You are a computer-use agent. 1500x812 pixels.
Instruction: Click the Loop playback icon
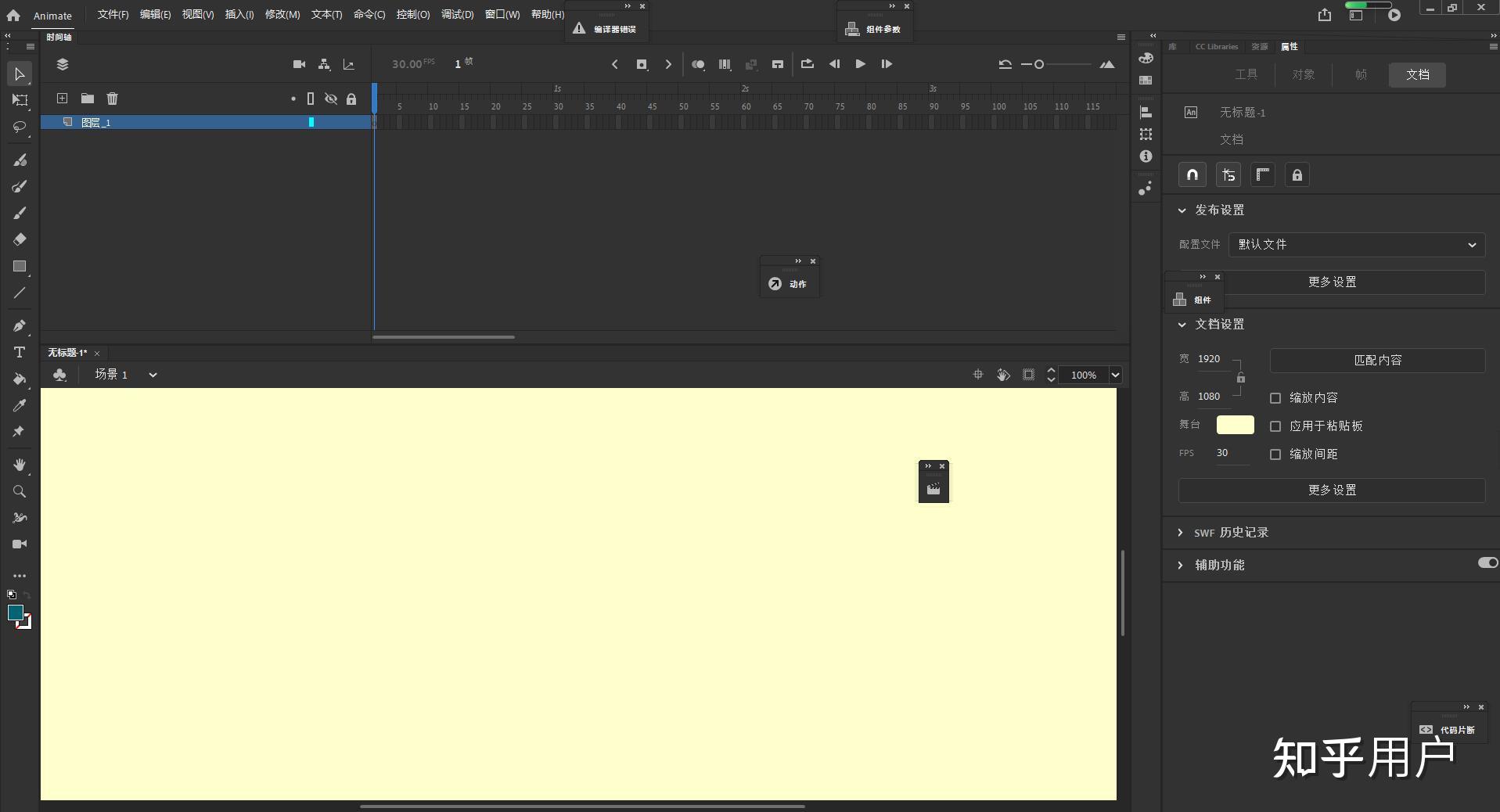pos(808,64)
